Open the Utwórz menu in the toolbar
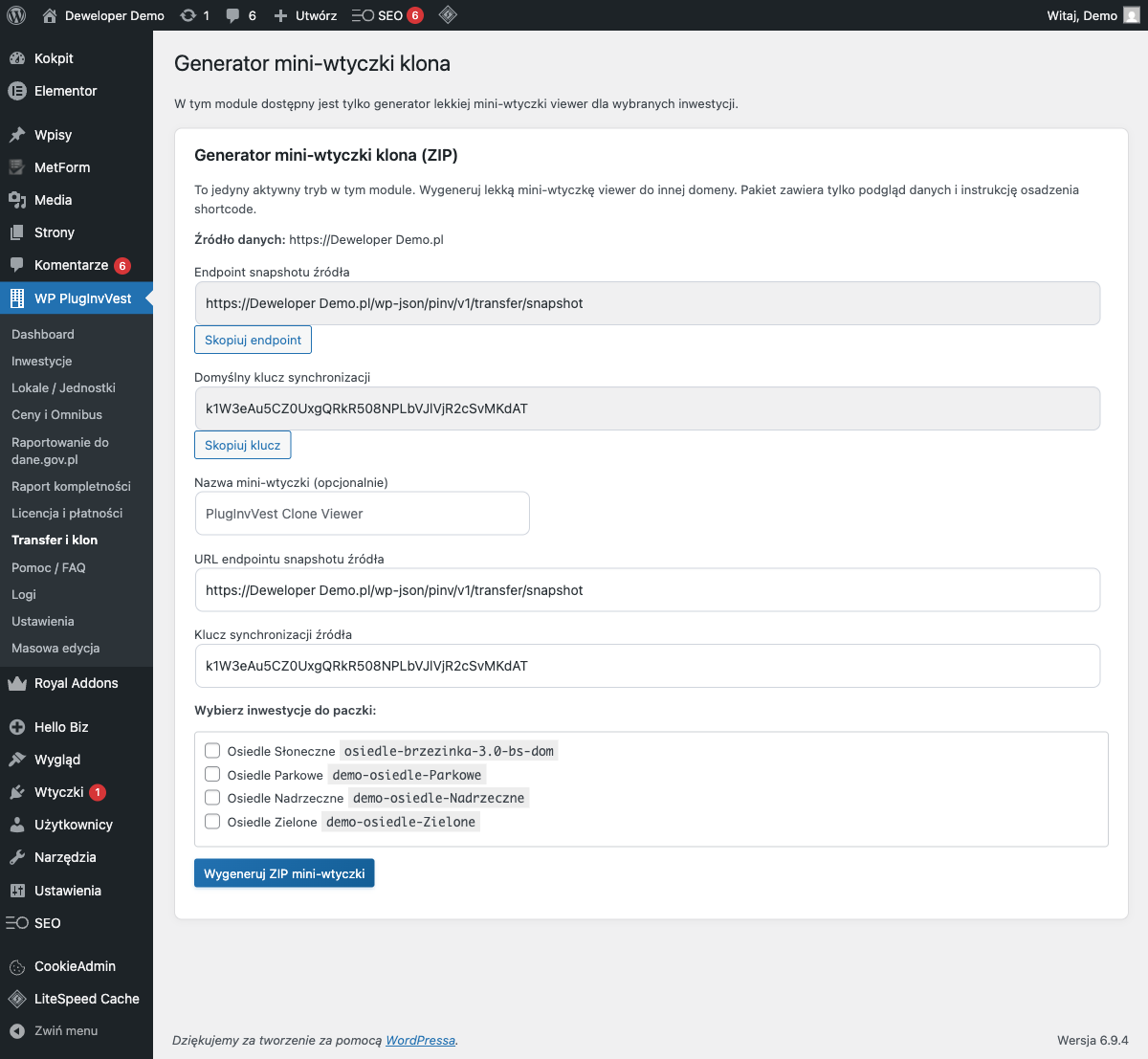Screen dimensions: 1148x1059 tap(304, 15)
